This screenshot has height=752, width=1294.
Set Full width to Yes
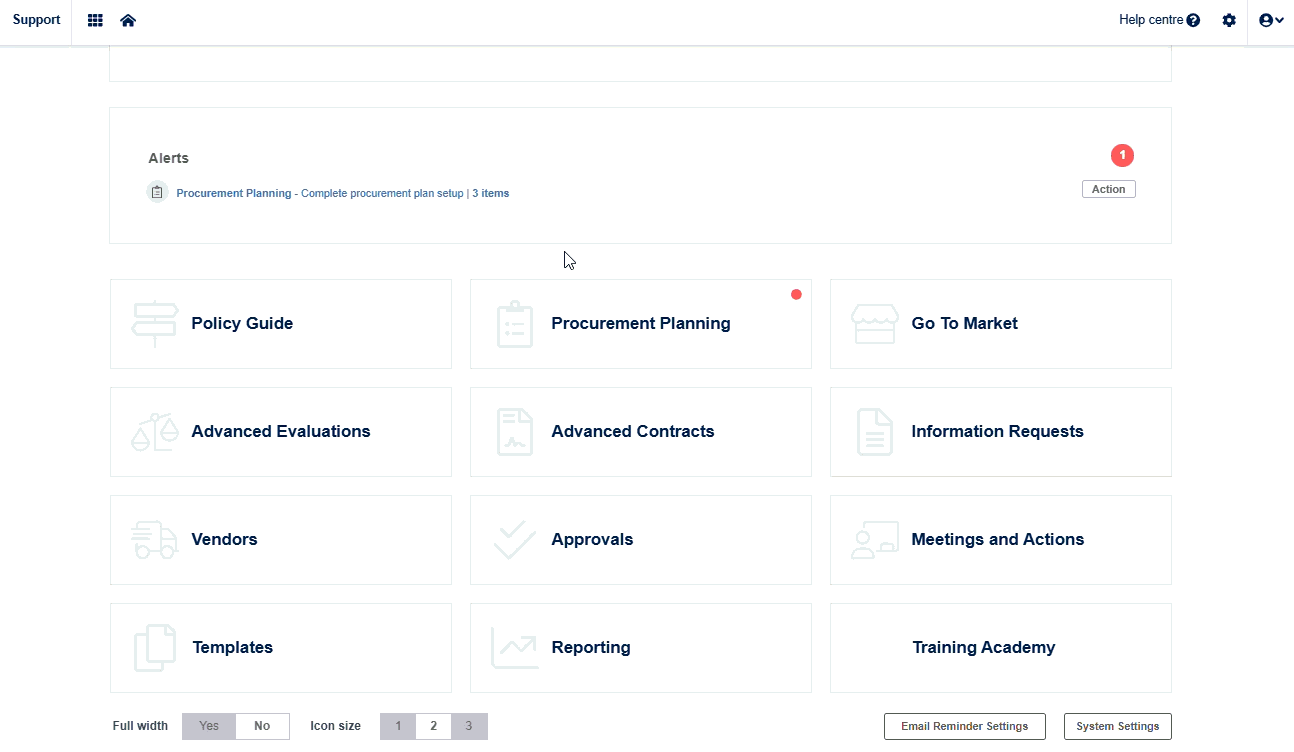pyautogui.click(x=209, y=726)
